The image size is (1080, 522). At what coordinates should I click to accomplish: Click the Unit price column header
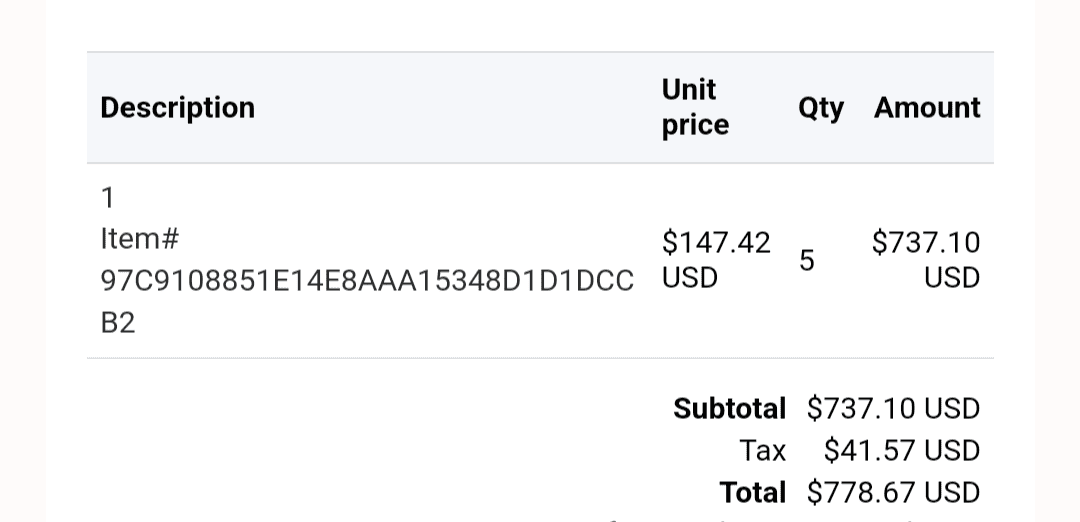[x=695, y=107]
